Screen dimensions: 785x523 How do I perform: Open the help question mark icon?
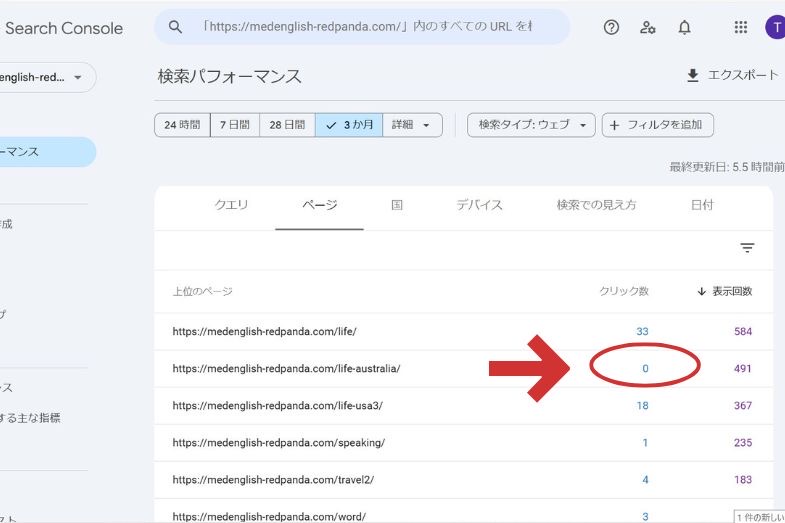611,27
